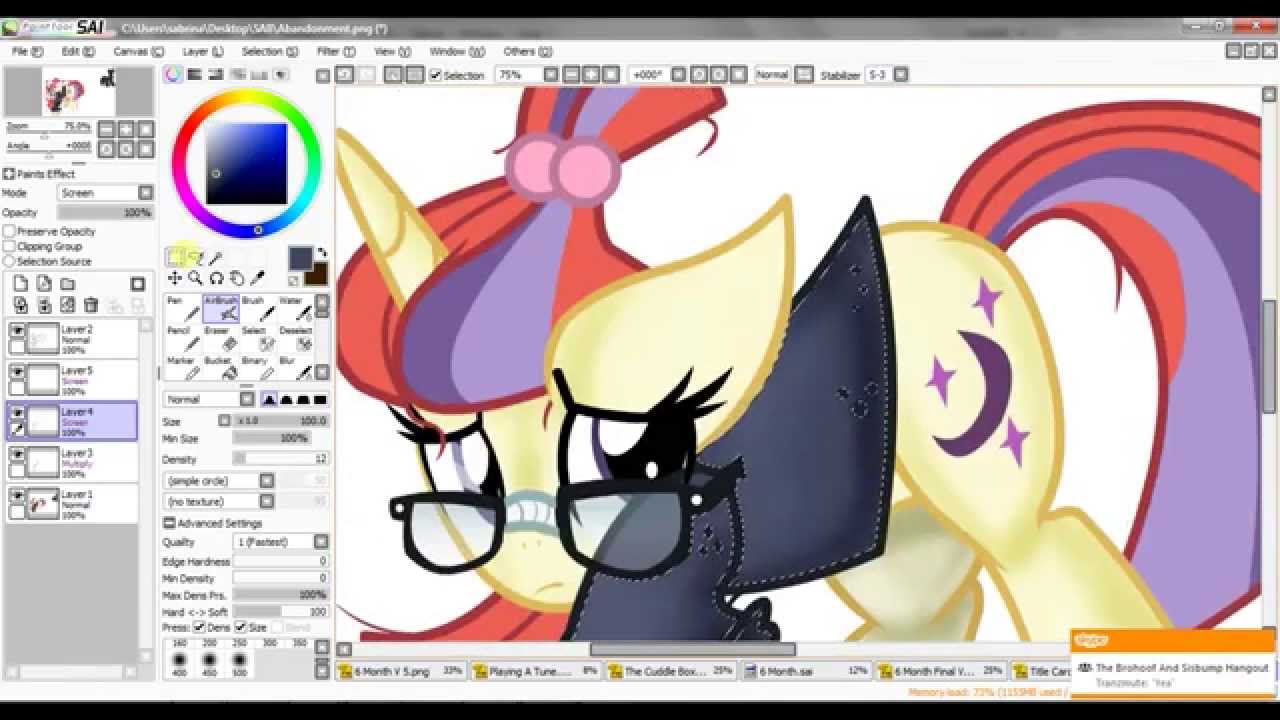Select the Water tool
This screenshot has width=1280, height=720.
pos(295,308)
